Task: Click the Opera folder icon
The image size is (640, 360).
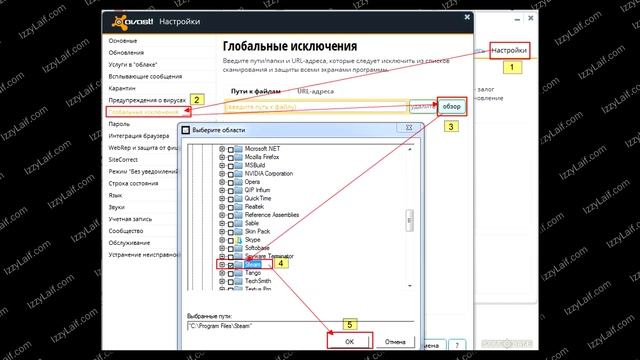Action: 239,182
